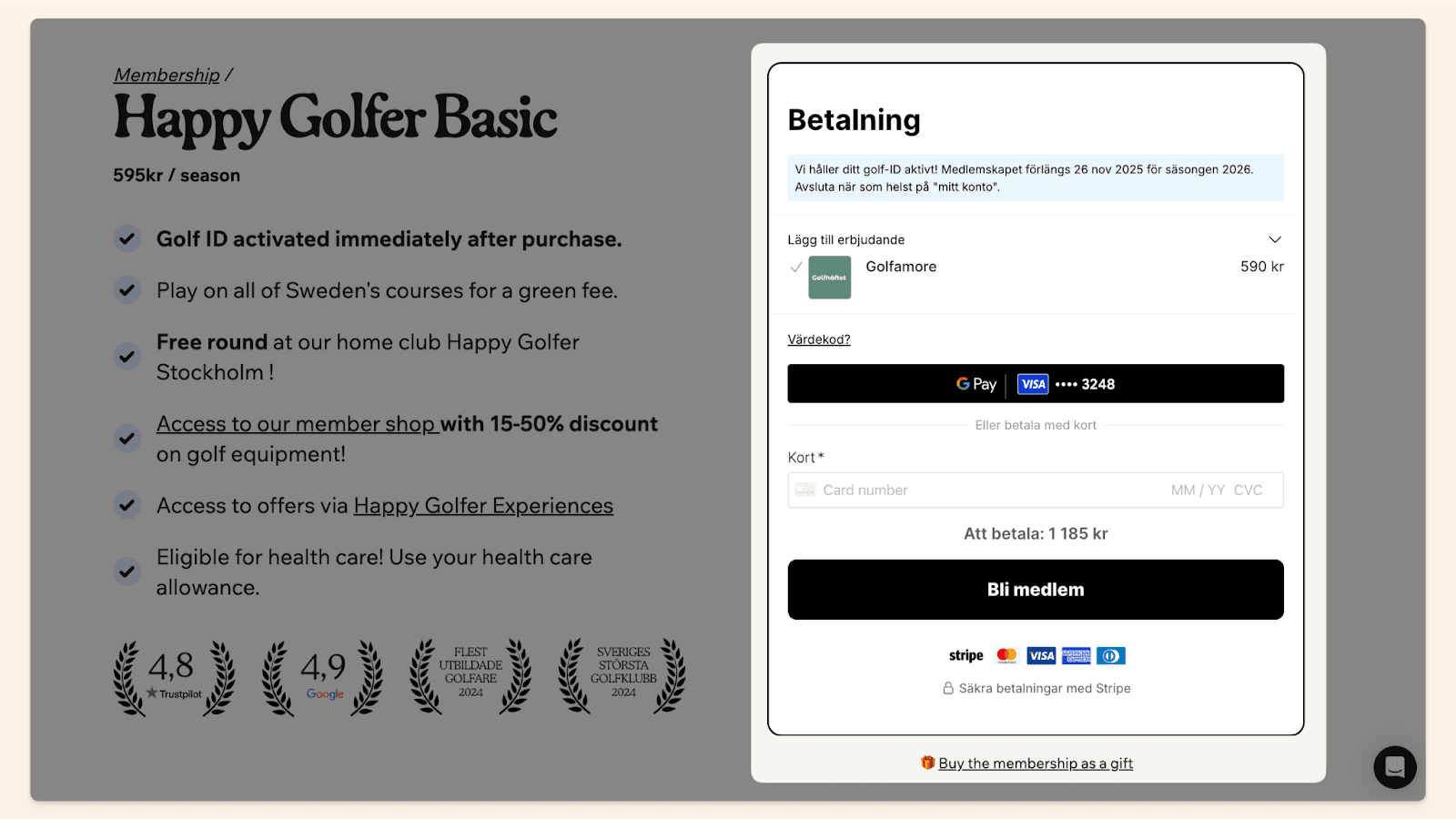The image size is (1456, 819).
Task: Go back to the Membership breadcrumb
Action: coord(167,75)
